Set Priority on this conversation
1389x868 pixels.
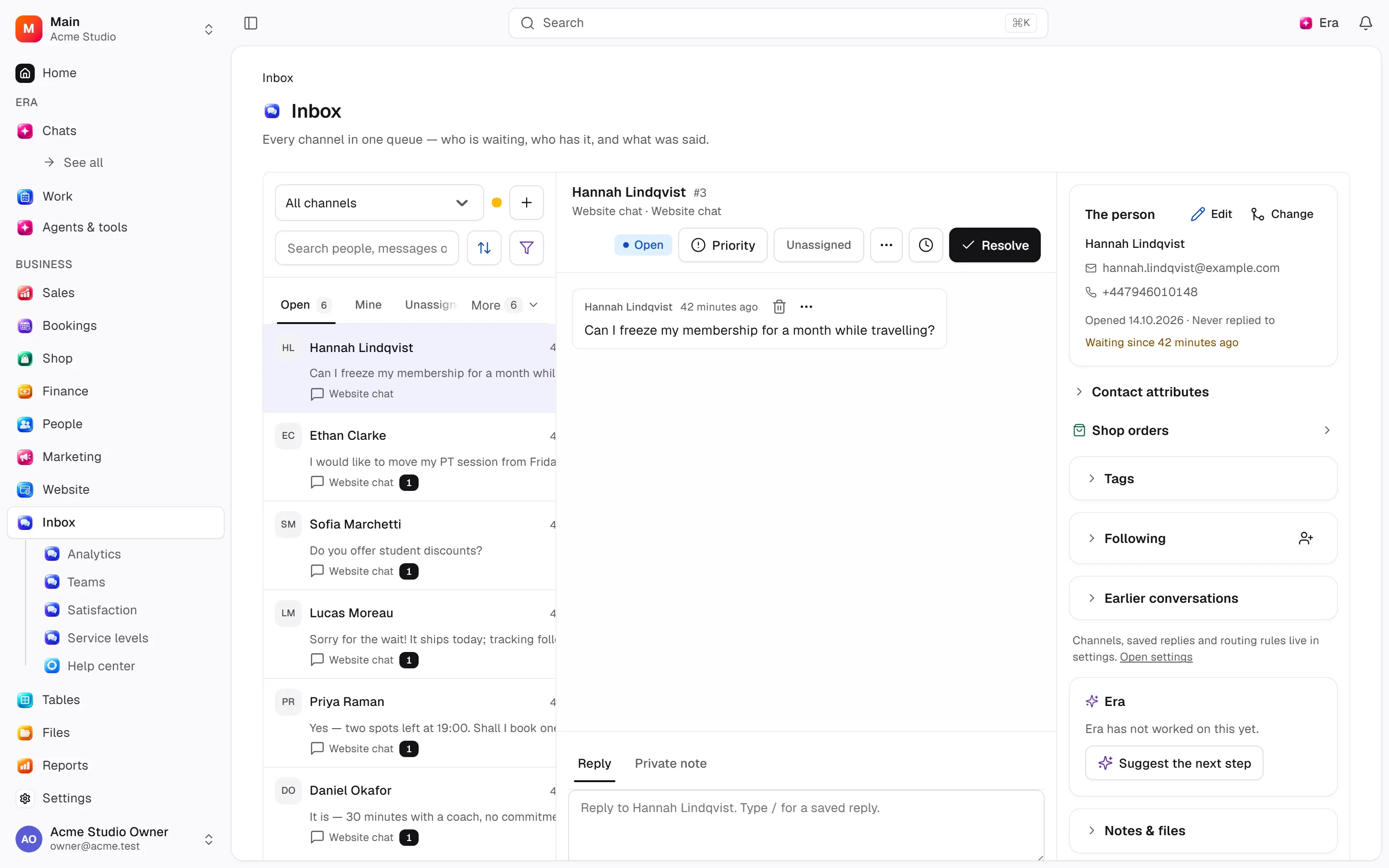pyautogui.click(x=722, y=245)
